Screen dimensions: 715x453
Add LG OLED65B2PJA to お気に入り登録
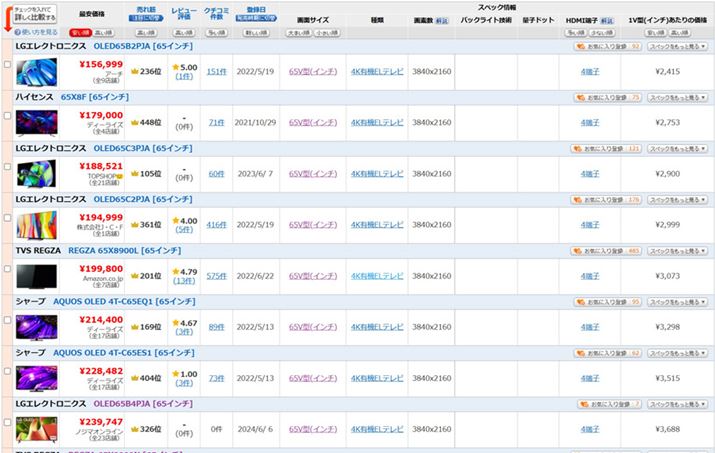(x=607, y=46)
